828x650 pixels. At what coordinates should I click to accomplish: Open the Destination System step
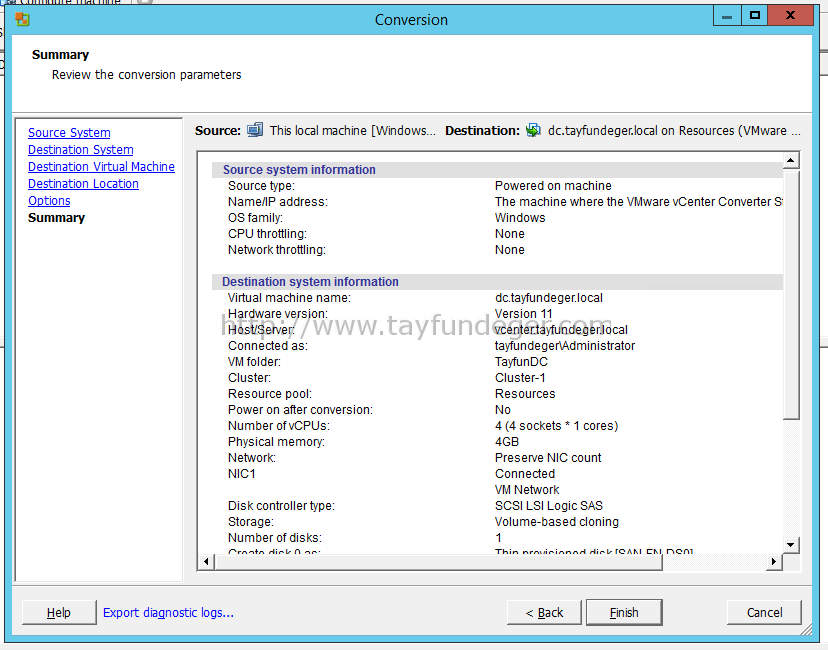[81, 150]
